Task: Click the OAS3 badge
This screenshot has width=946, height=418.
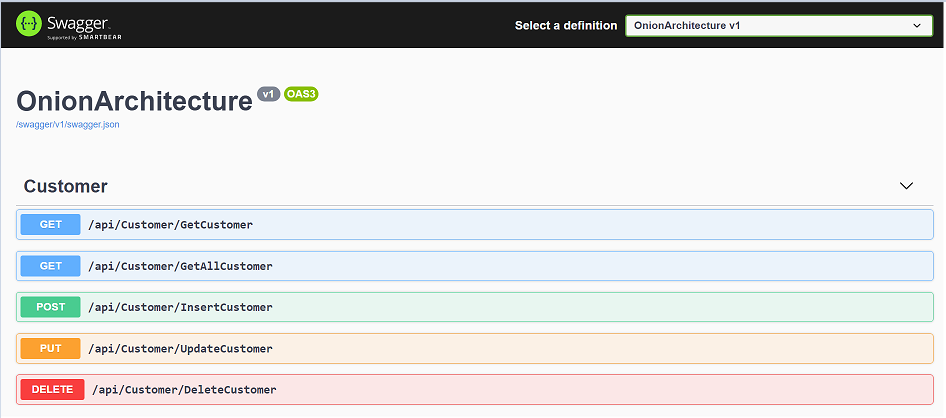Action: pos(301,94)
